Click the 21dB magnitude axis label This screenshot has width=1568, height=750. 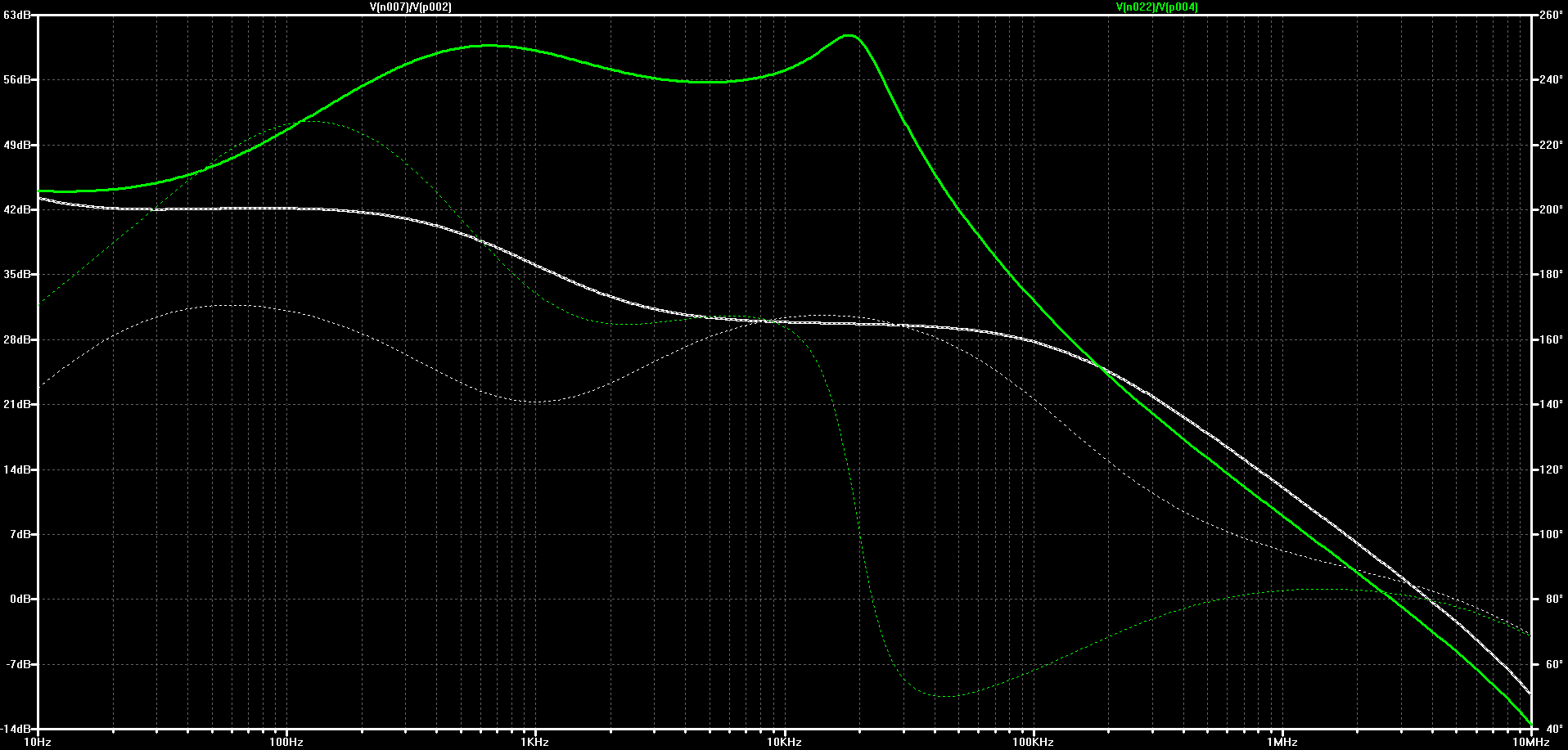click(x=17, y=404)
